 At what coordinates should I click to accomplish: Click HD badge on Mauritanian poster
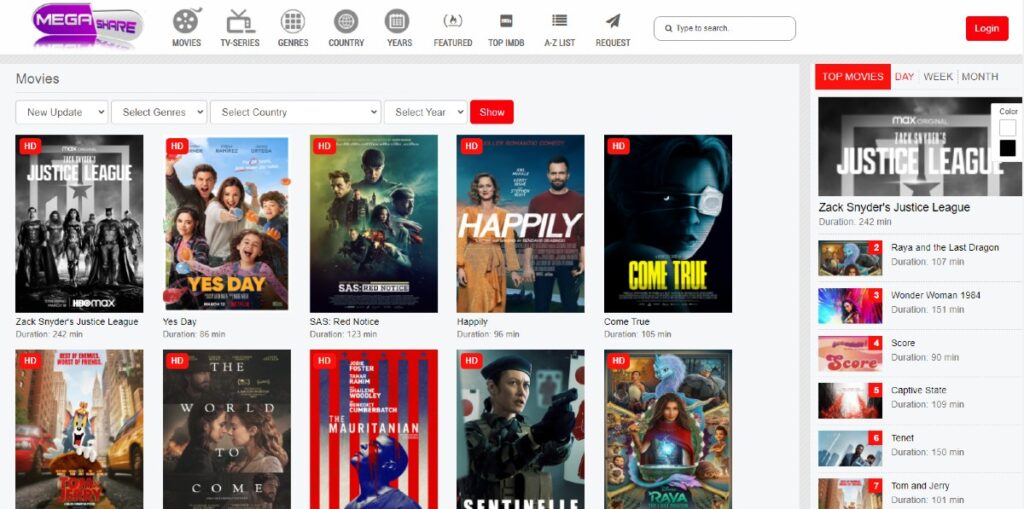coord(325,361)
